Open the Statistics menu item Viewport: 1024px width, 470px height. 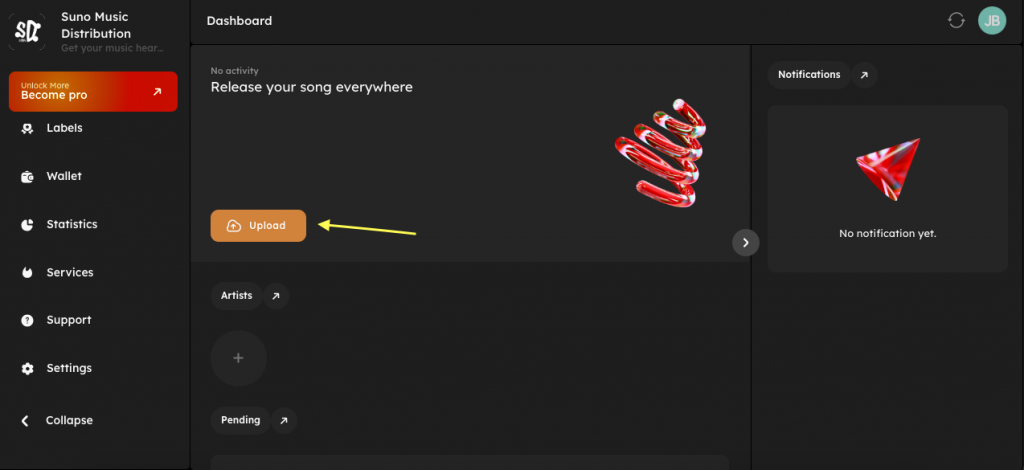[x=72, y=225]
